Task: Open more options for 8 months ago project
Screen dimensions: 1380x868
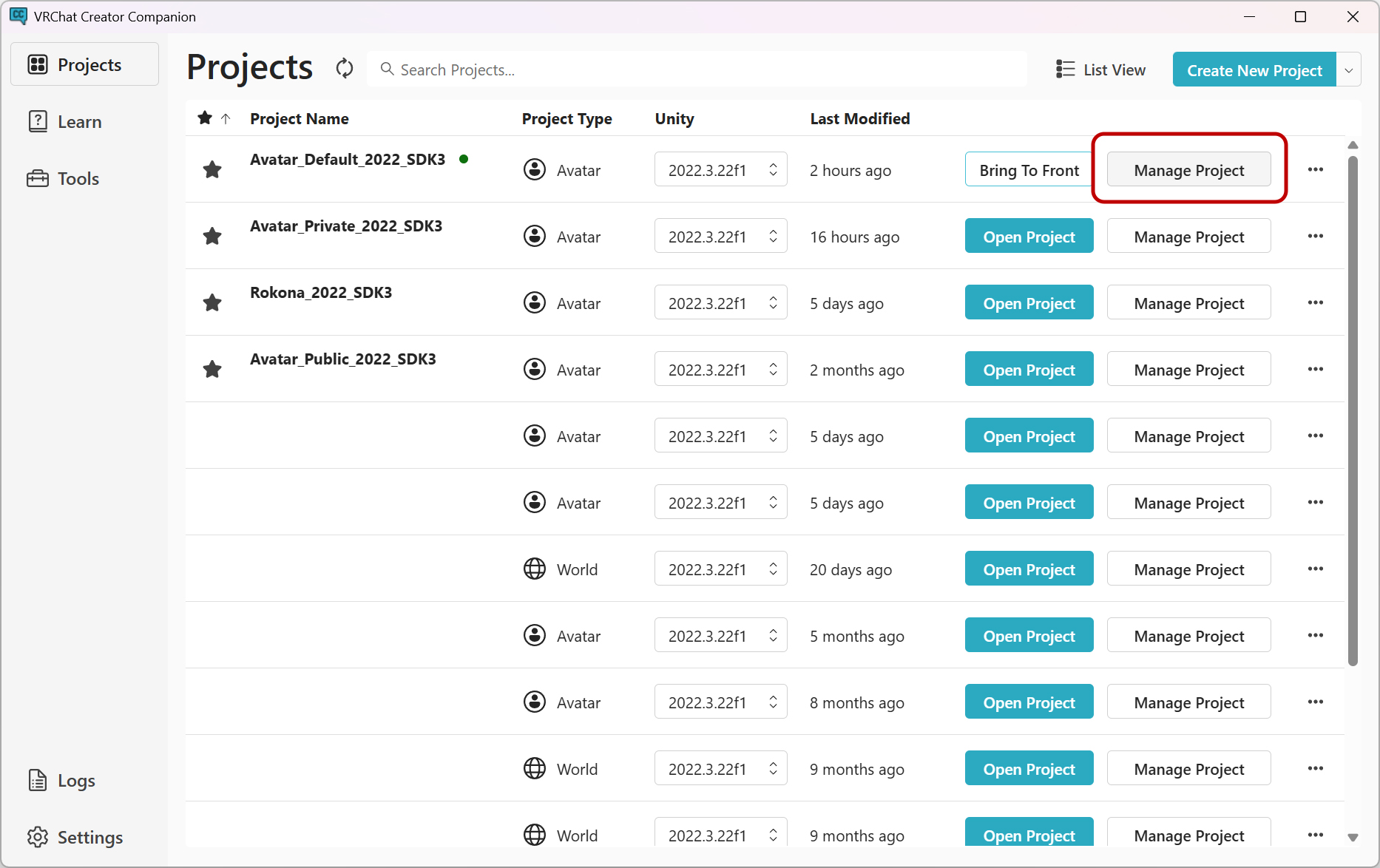Action: pyautogui.click(x=1315, y=702)
